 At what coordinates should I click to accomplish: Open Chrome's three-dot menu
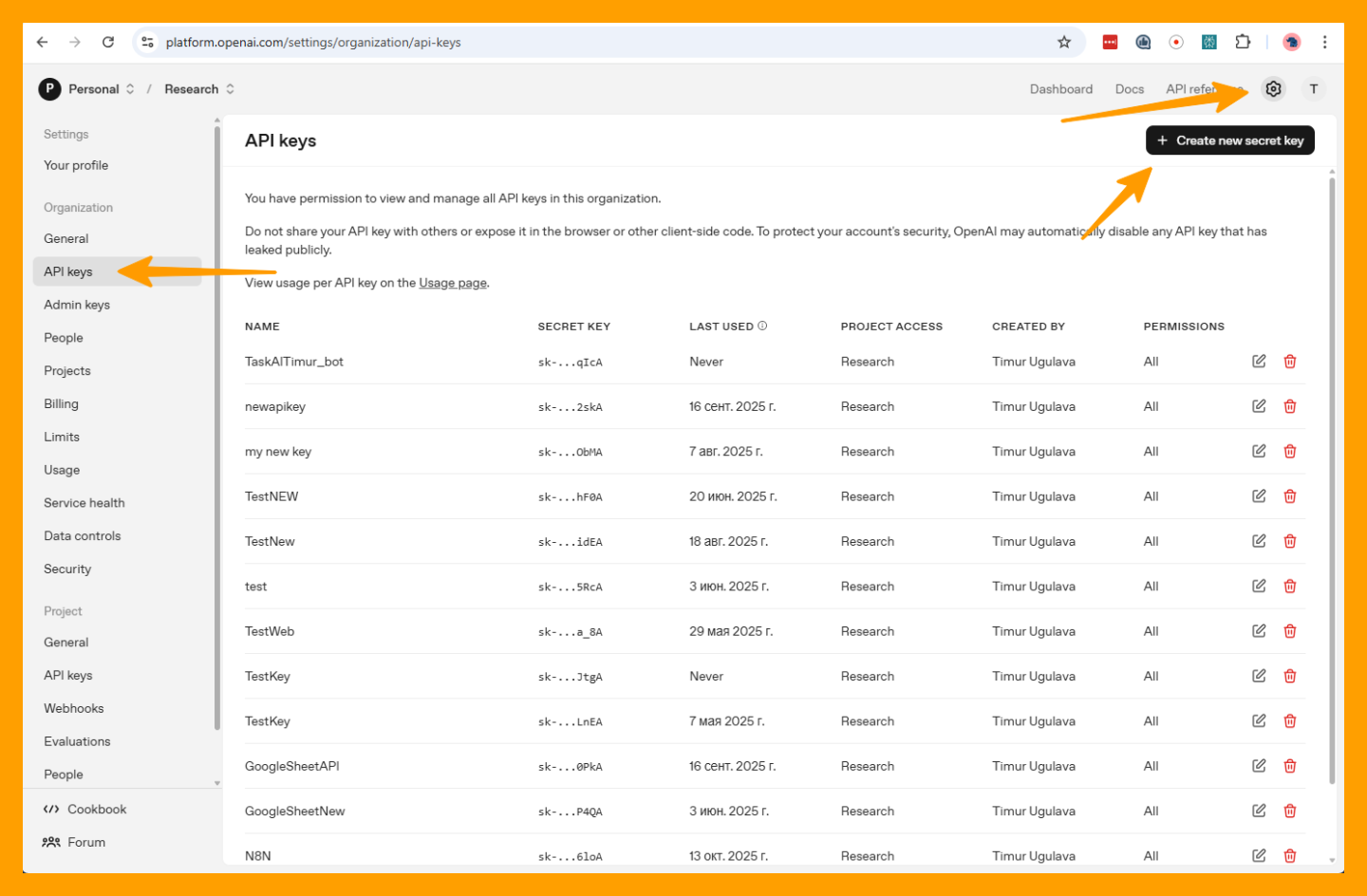pyautogui.click(x=1324, y=42)
